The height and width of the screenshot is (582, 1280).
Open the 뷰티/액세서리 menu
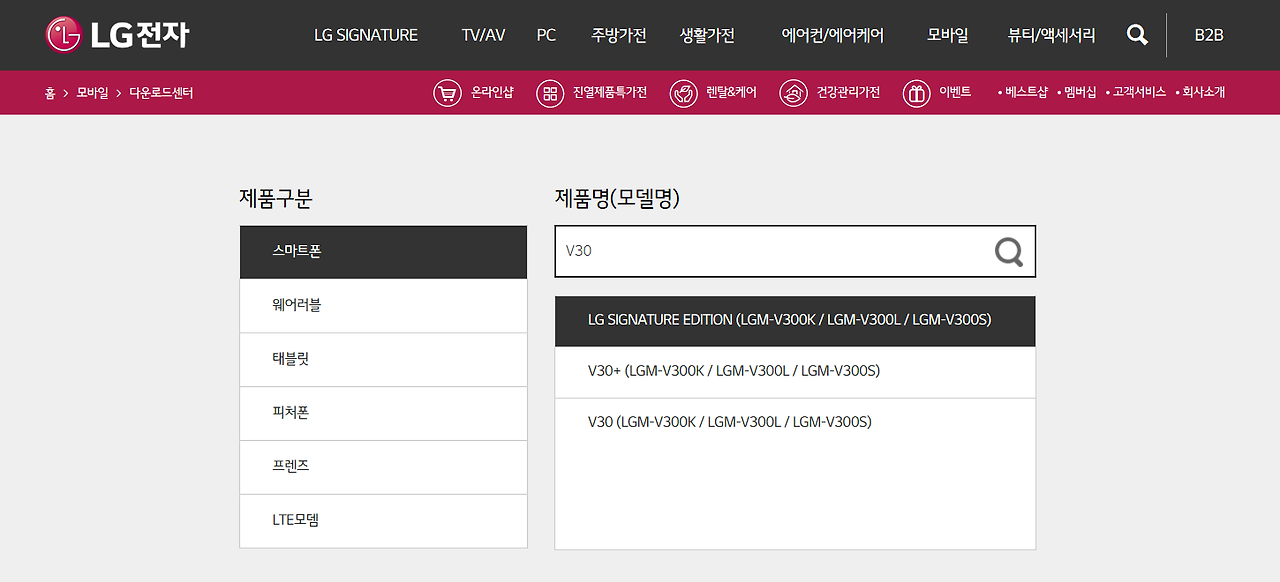click(x=1052, y=35)
